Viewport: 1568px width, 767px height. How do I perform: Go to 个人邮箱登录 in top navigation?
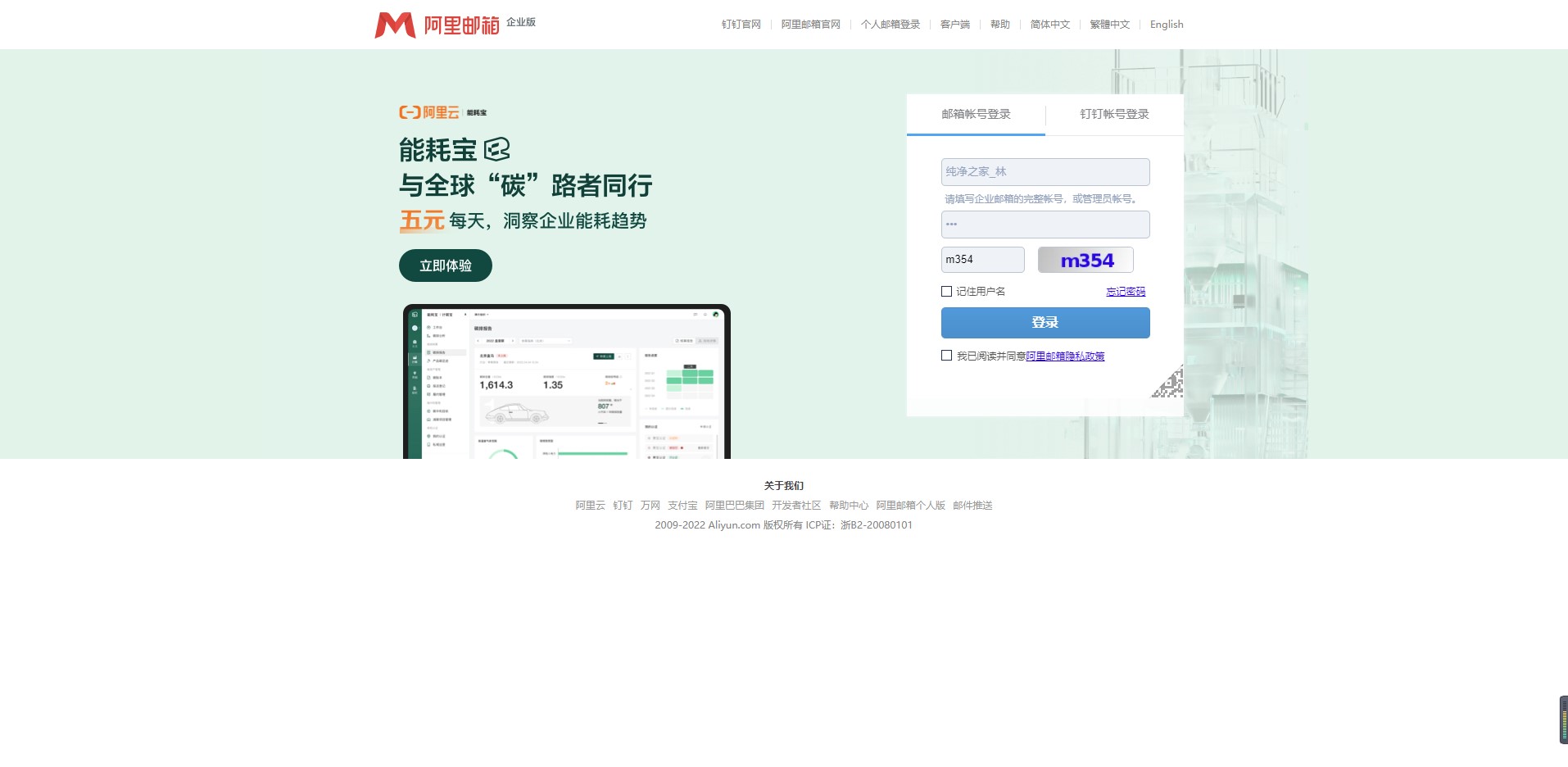890,25
